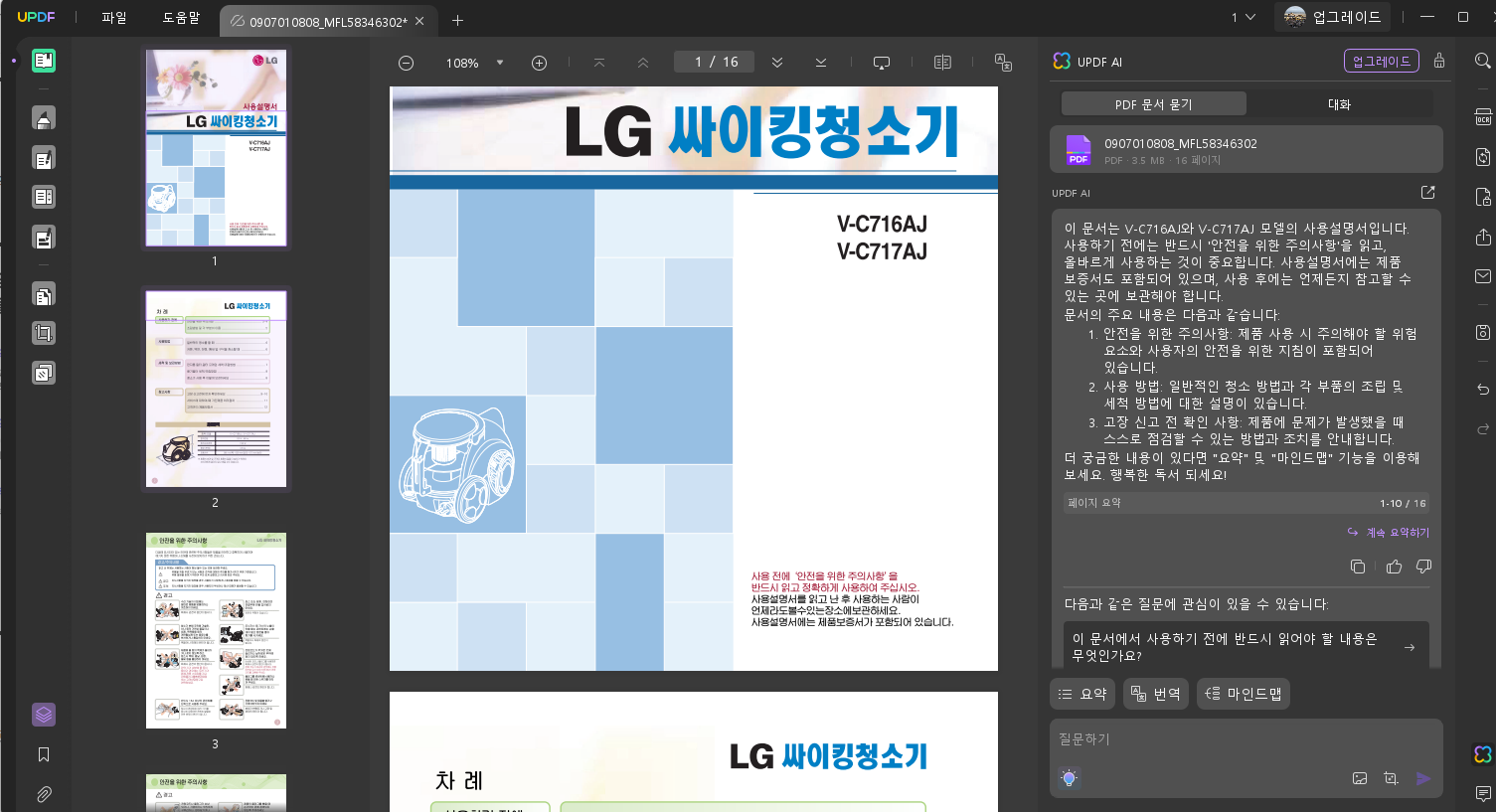Viewport: 1496px width, 812px height.
Task: Open the lock icon in AI header
Action: click(1438, 61)
